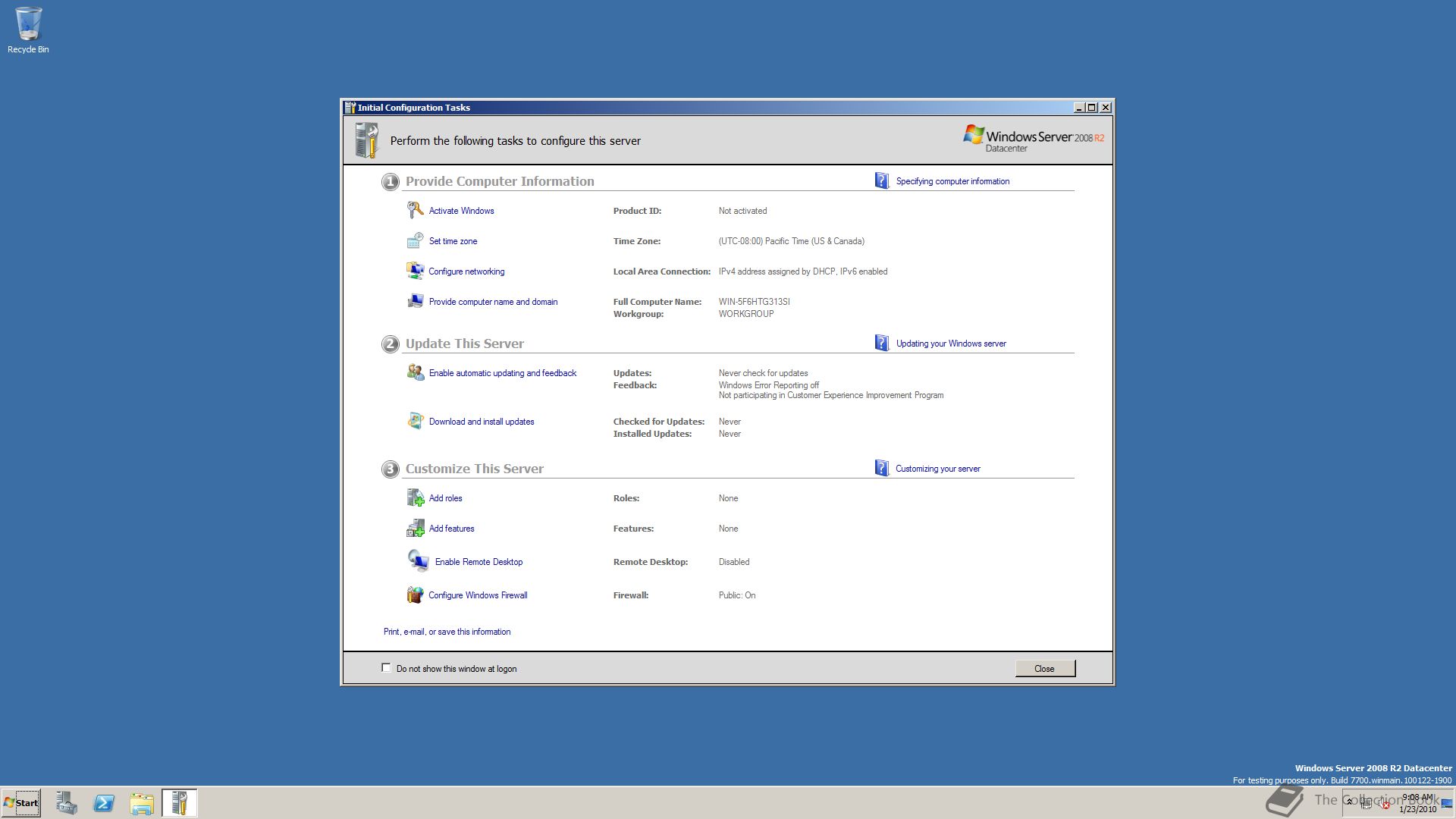Open Updating your Windows server help link
Screen dimensions: 1456x819
pos(951,344)
